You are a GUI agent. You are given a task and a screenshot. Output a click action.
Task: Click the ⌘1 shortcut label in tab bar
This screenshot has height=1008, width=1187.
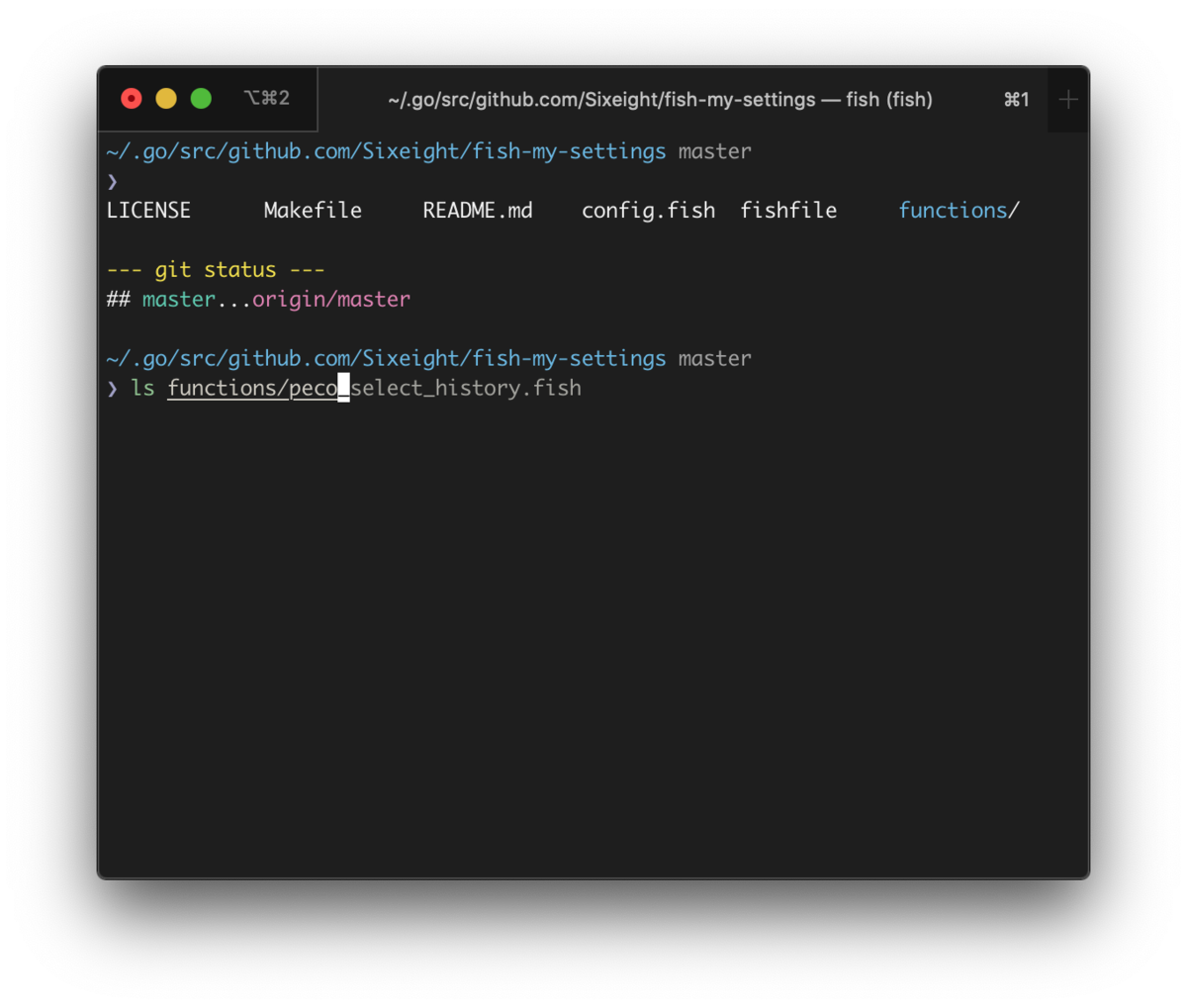(x=1016, y=99)
